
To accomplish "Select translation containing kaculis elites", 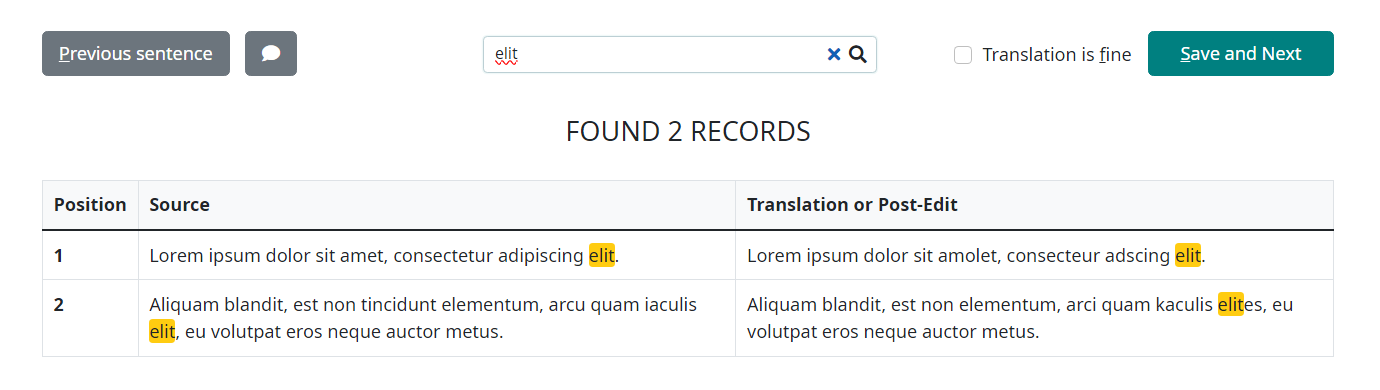I will coord(1020,318).
